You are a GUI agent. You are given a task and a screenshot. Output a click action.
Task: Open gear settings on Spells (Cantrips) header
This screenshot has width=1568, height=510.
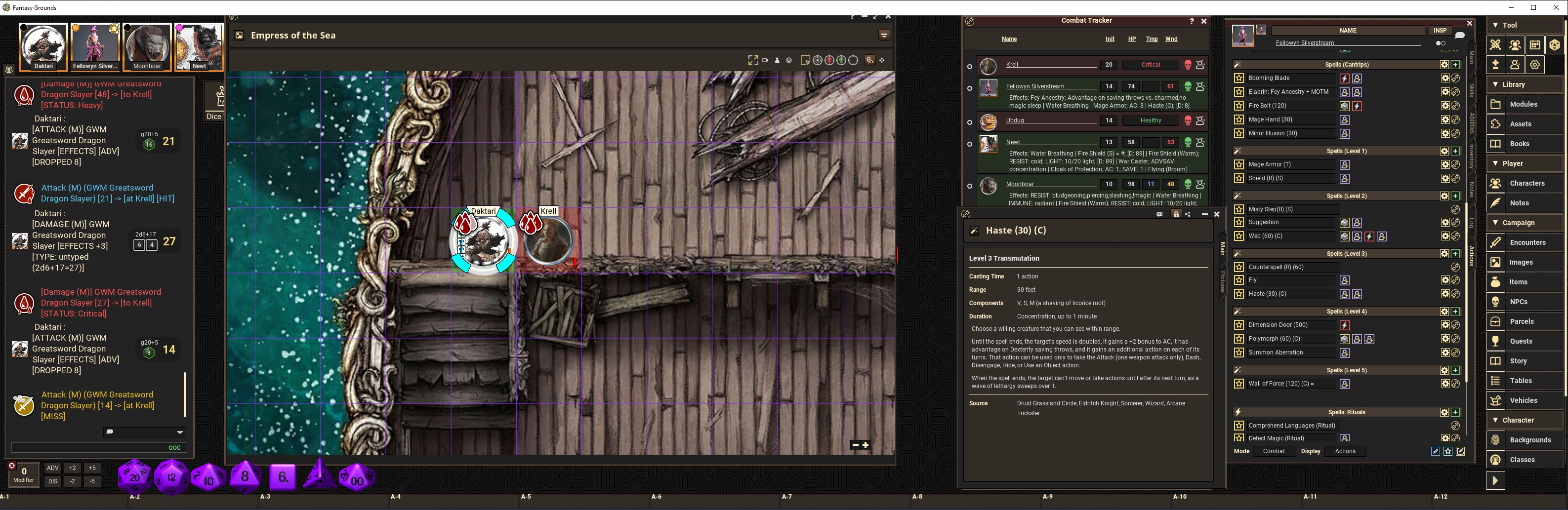tap(1444, 65)
